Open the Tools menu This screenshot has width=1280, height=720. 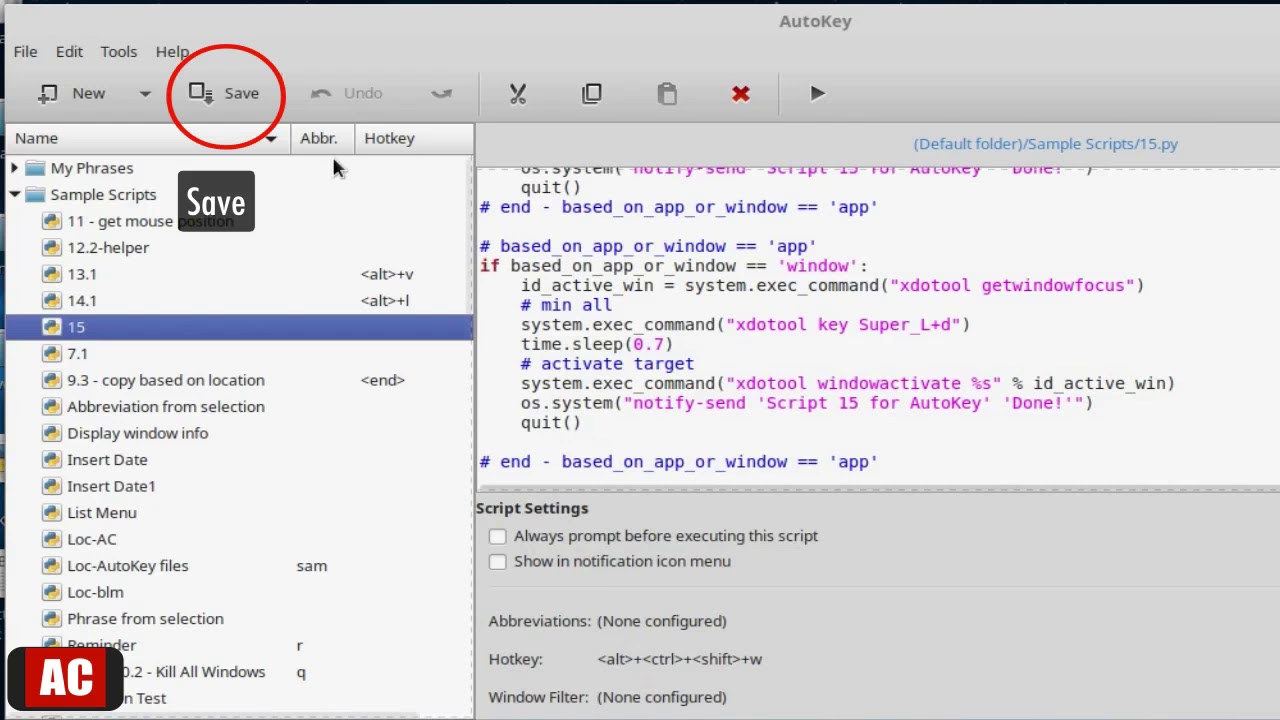tap(118, 52)
